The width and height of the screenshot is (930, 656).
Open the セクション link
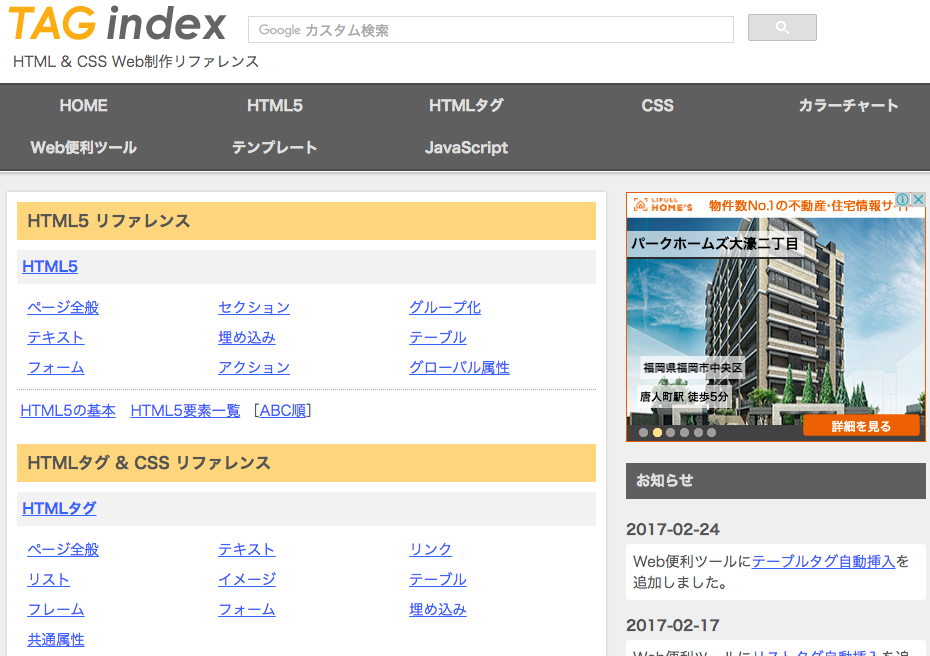click(254, 307)
